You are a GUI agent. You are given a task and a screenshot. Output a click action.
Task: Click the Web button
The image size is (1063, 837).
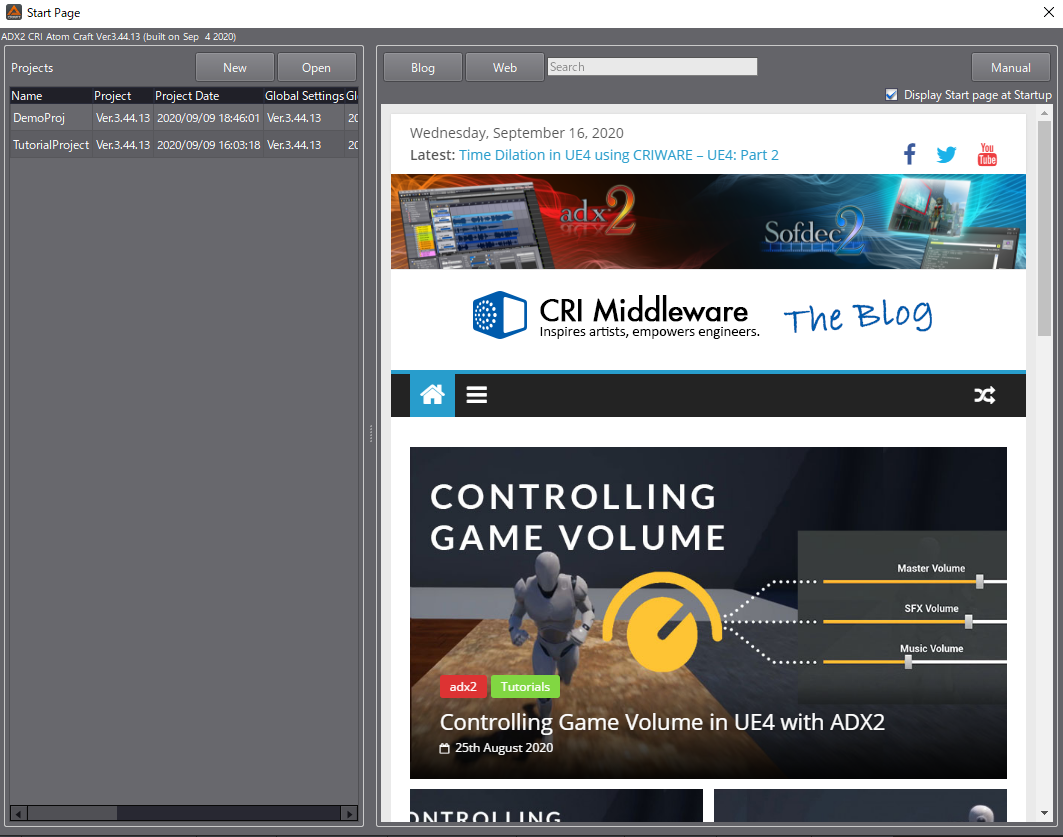coord(505,67)
